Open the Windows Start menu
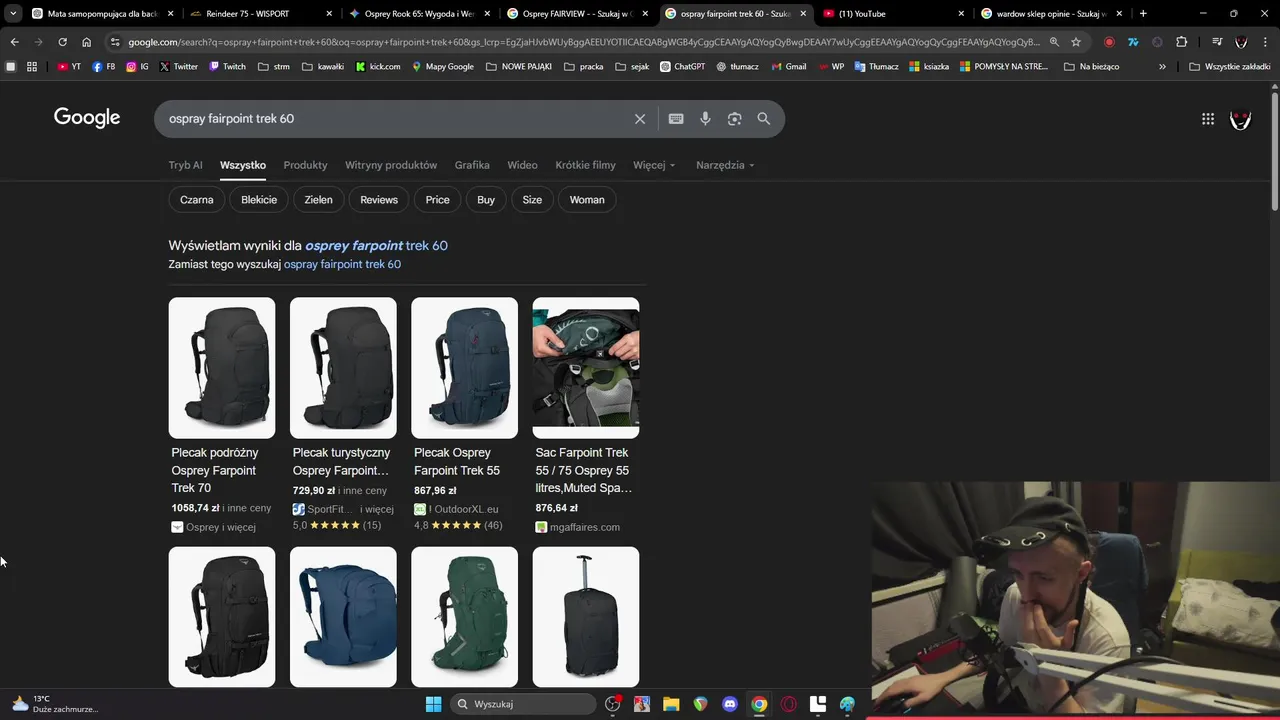 point(433,704)
